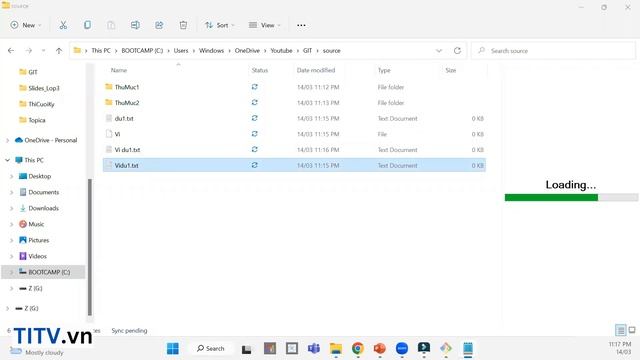Open recent locations dropdown arrow
640x360 pixels.
pyautogui.click(x=43, y=51)
